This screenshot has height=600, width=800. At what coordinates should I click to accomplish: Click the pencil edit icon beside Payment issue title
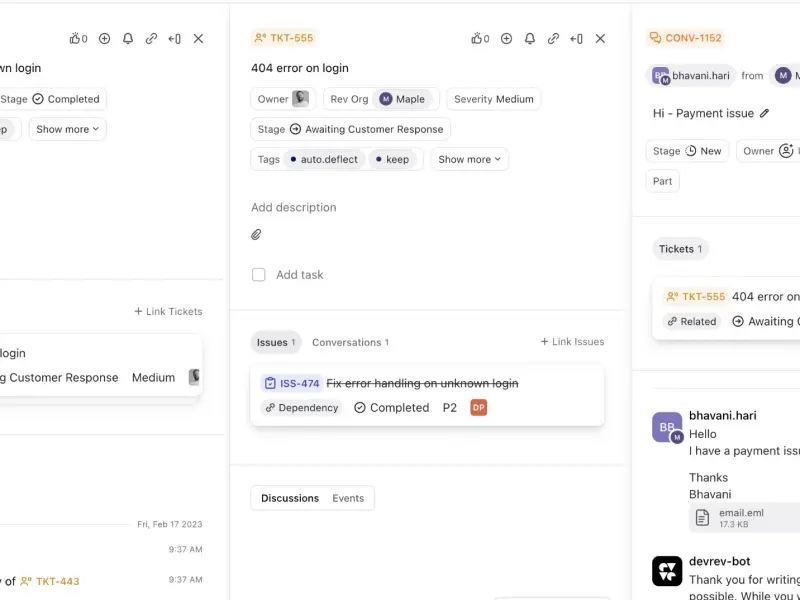764,113
